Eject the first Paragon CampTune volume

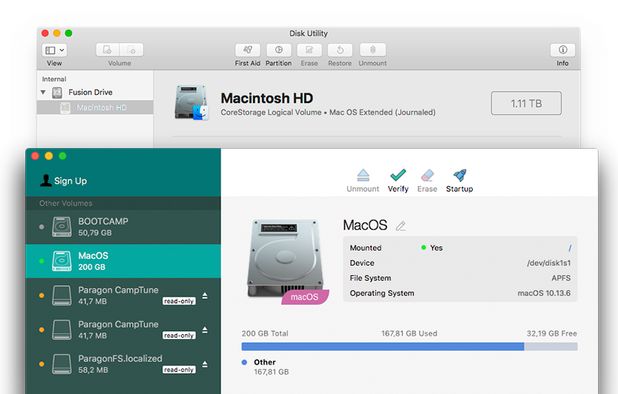pyautogui.click(x=205, y=296)
